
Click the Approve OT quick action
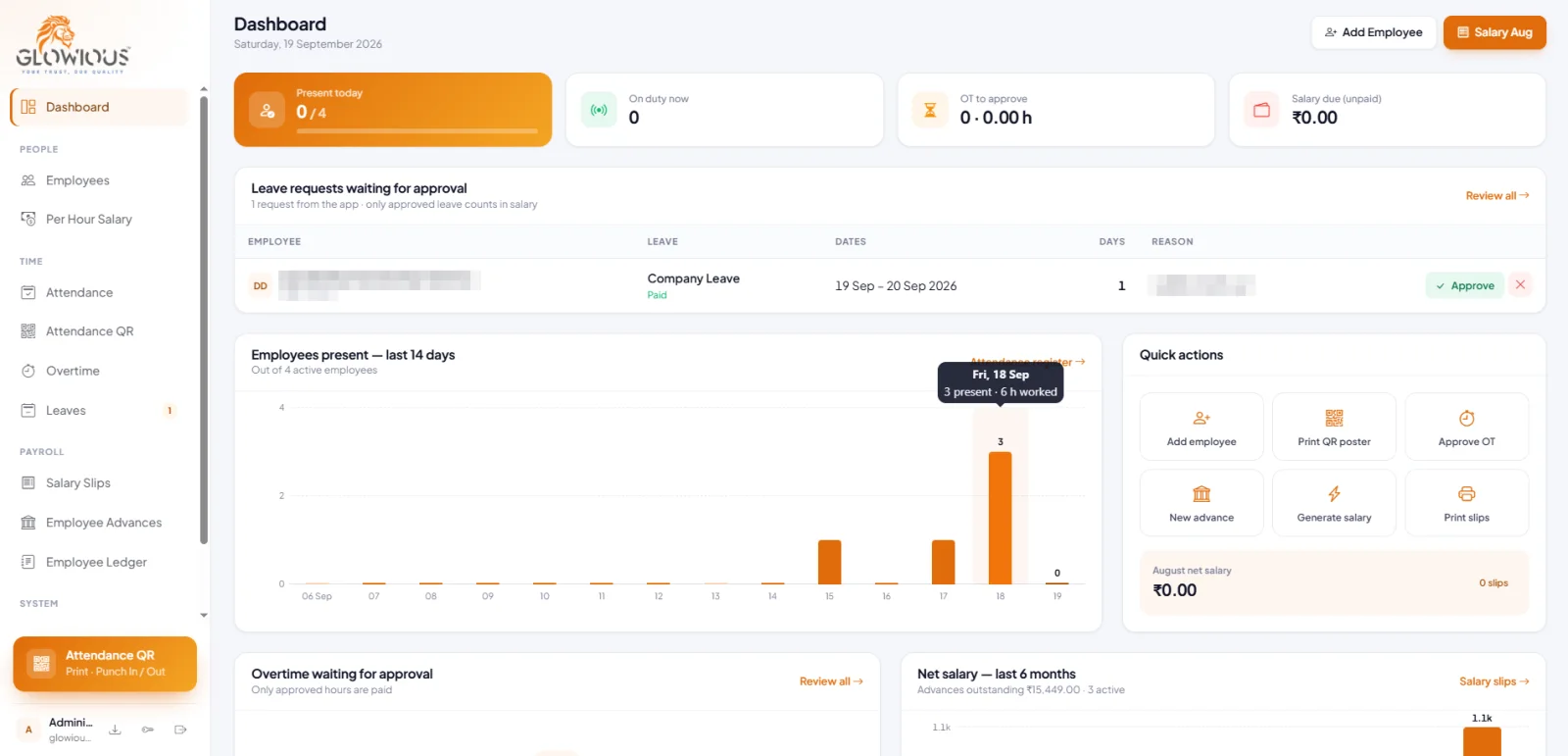click(1467, 428)
